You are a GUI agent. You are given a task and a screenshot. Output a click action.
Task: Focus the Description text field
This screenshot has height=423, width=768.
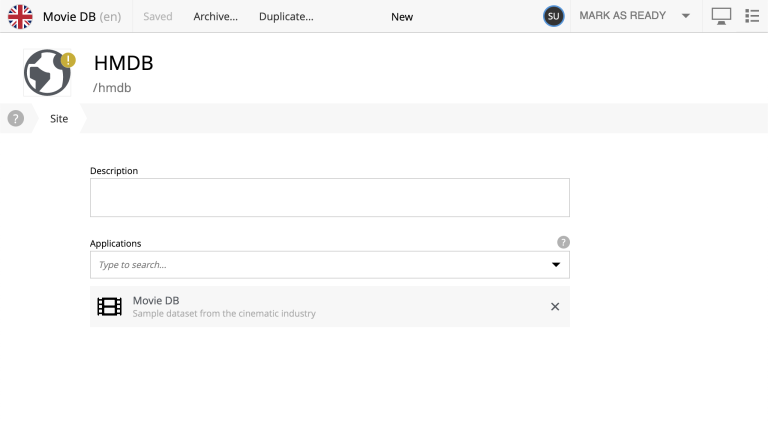(x=330, y=197)
